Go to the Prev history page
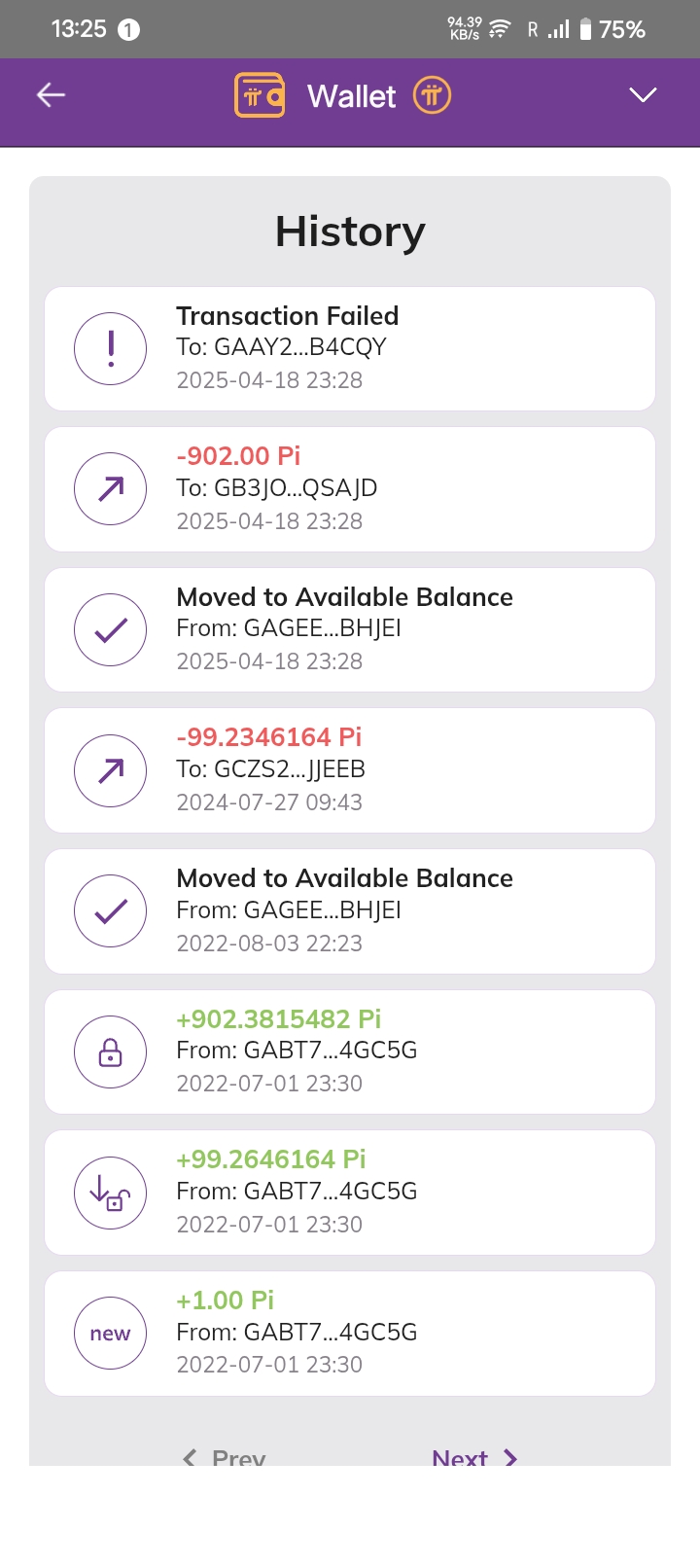The height and width of the screenshot is (1568, 700). (x=238, y=1457)
